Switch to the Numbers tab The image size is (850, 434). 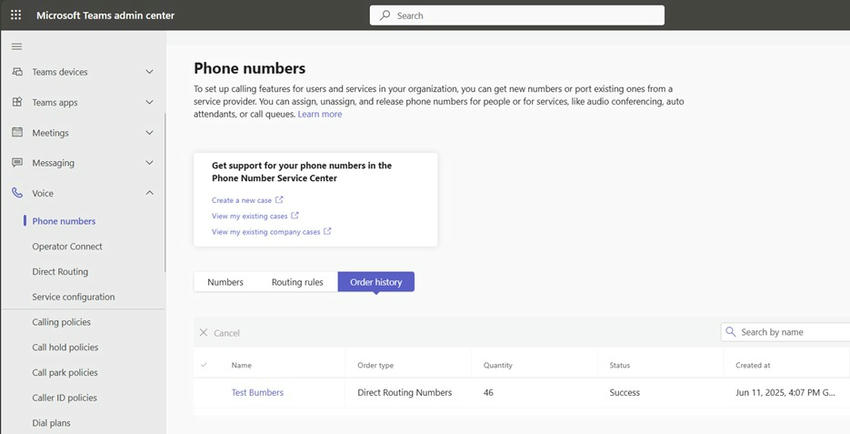point(225,282)
